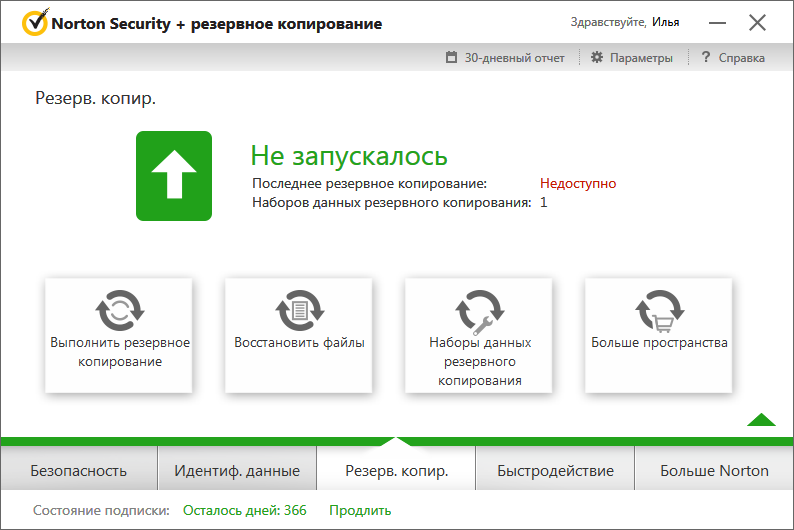This screenshot has width=794, height=530.
Task: Open the Больше Norton tab
Action: click(714, 470)
